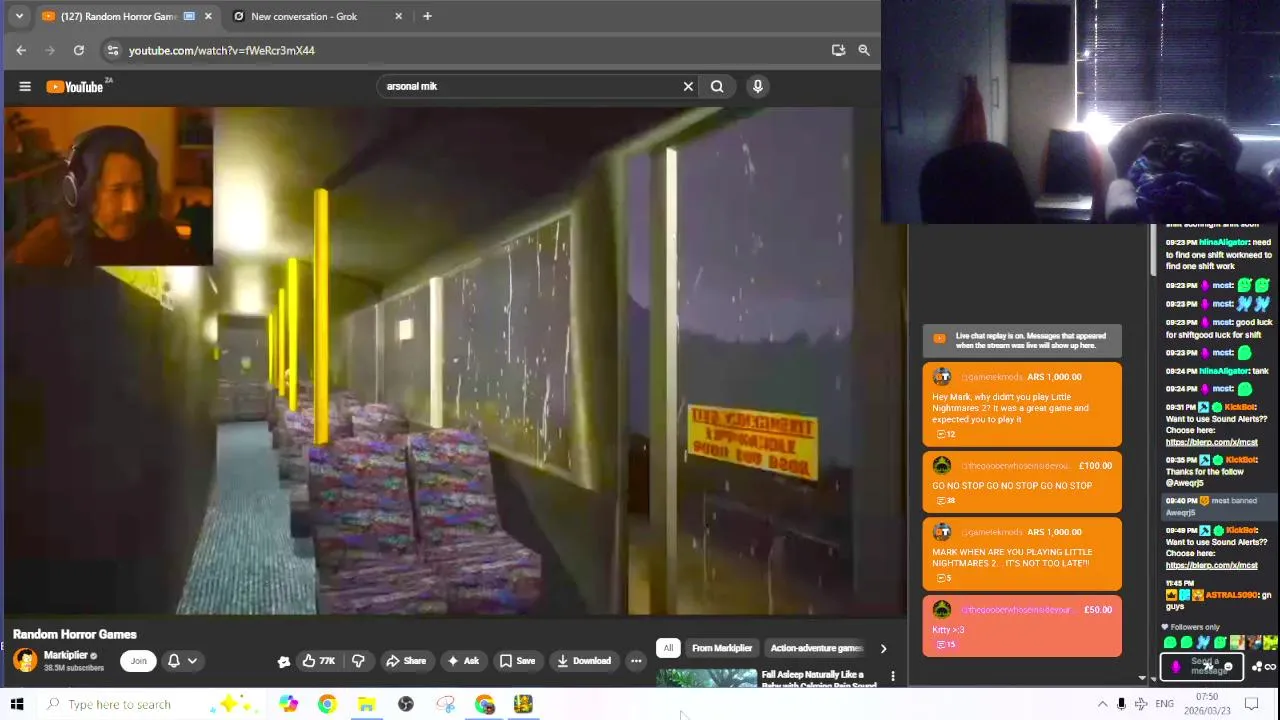The width and height of the screenshot is (1280, 720).
Task: Open the £100.00 GO NO STOP super chat
Action: 1021,482
